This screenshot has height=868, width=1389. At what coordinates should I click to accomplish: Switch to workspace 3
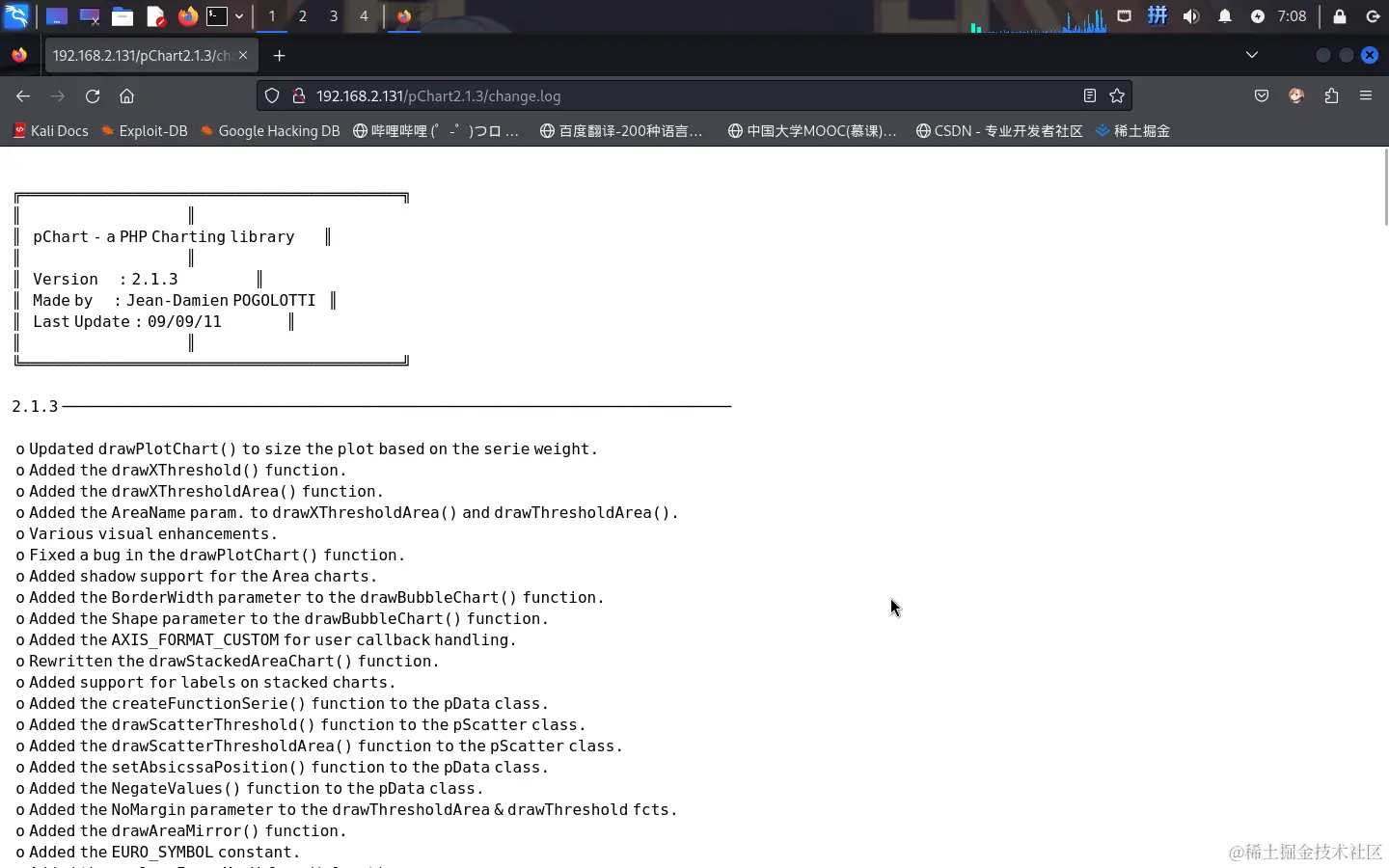pos(334,16)
